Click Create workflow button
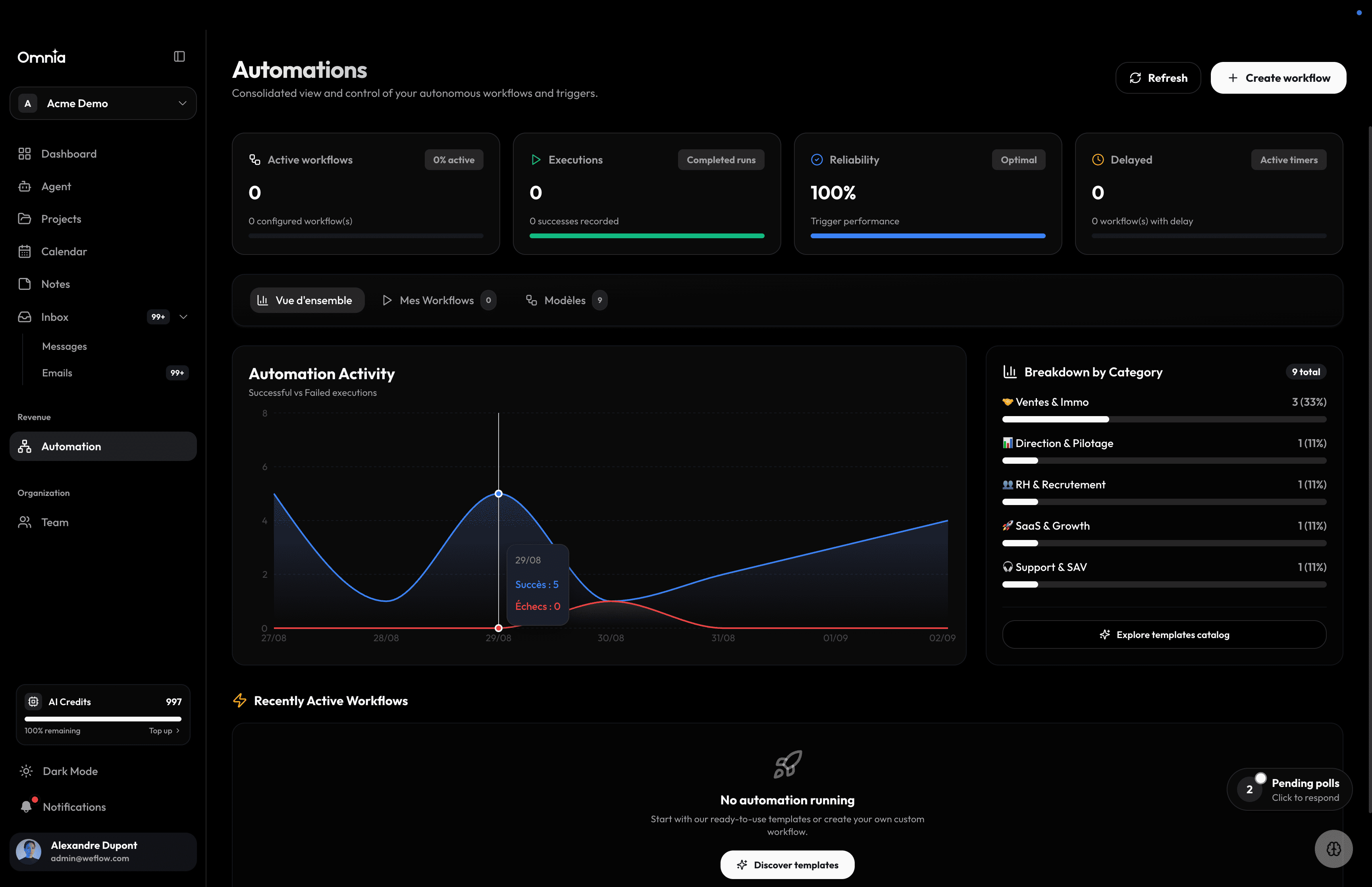This screenshot has height=887, width=1372. point(1278,78)
